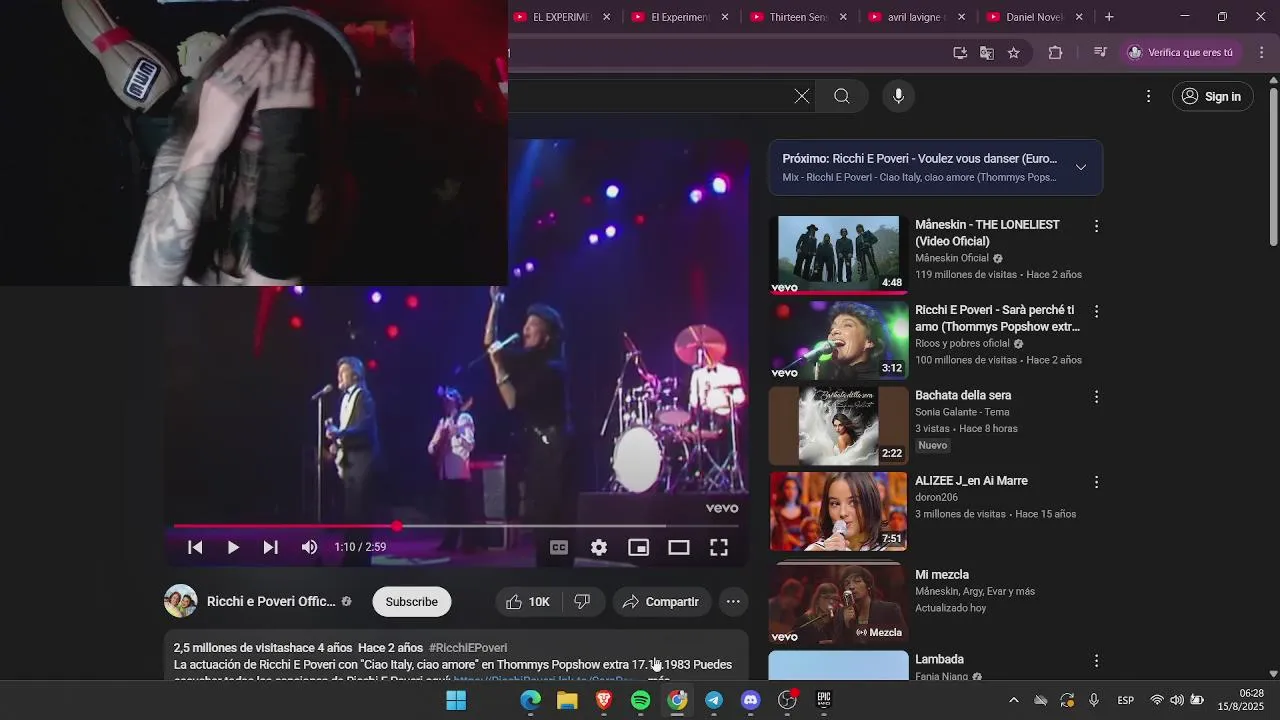Go to the previous video

pos(196,547)
